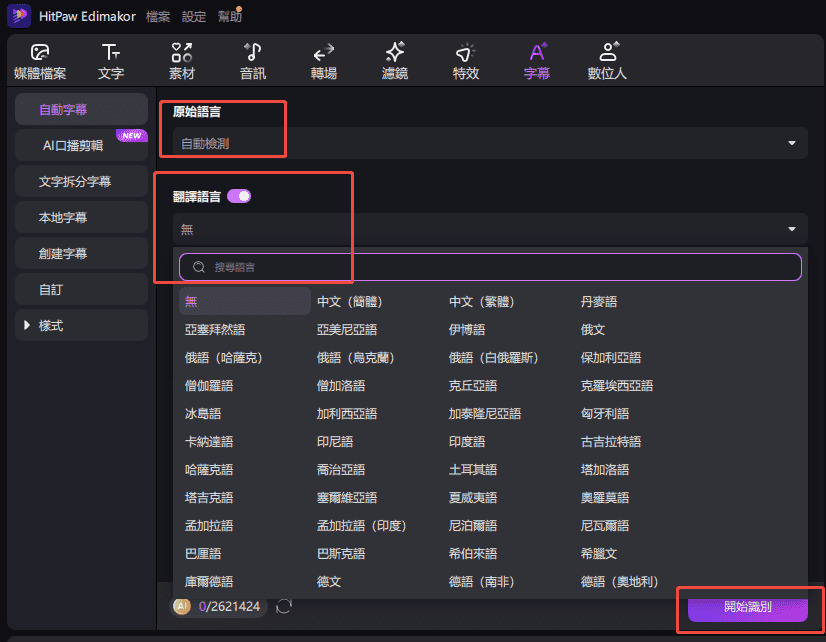The image size is (826, 642).
Task: Select the 文字 text tool
Action: pos(111,60)
